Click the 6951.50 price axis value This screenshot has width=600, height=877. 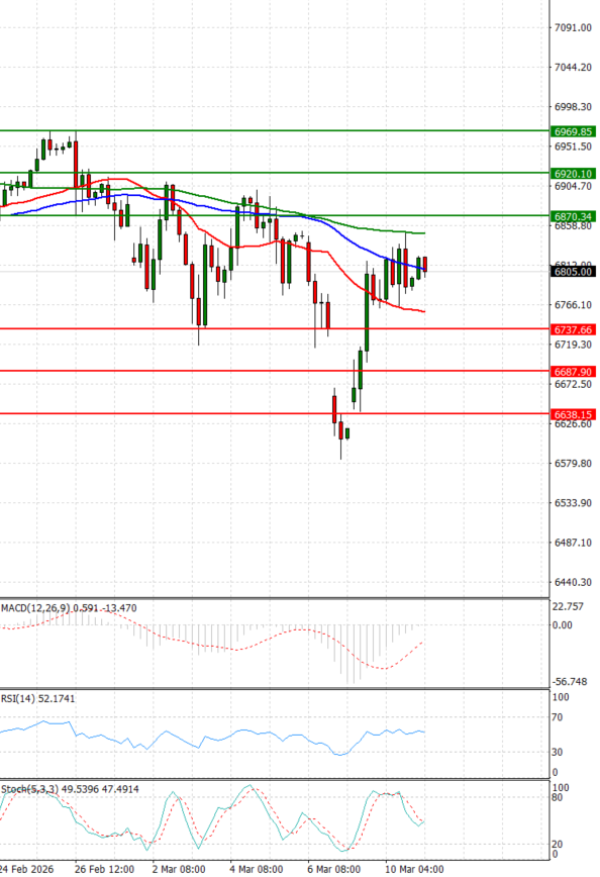click(573, 147)
